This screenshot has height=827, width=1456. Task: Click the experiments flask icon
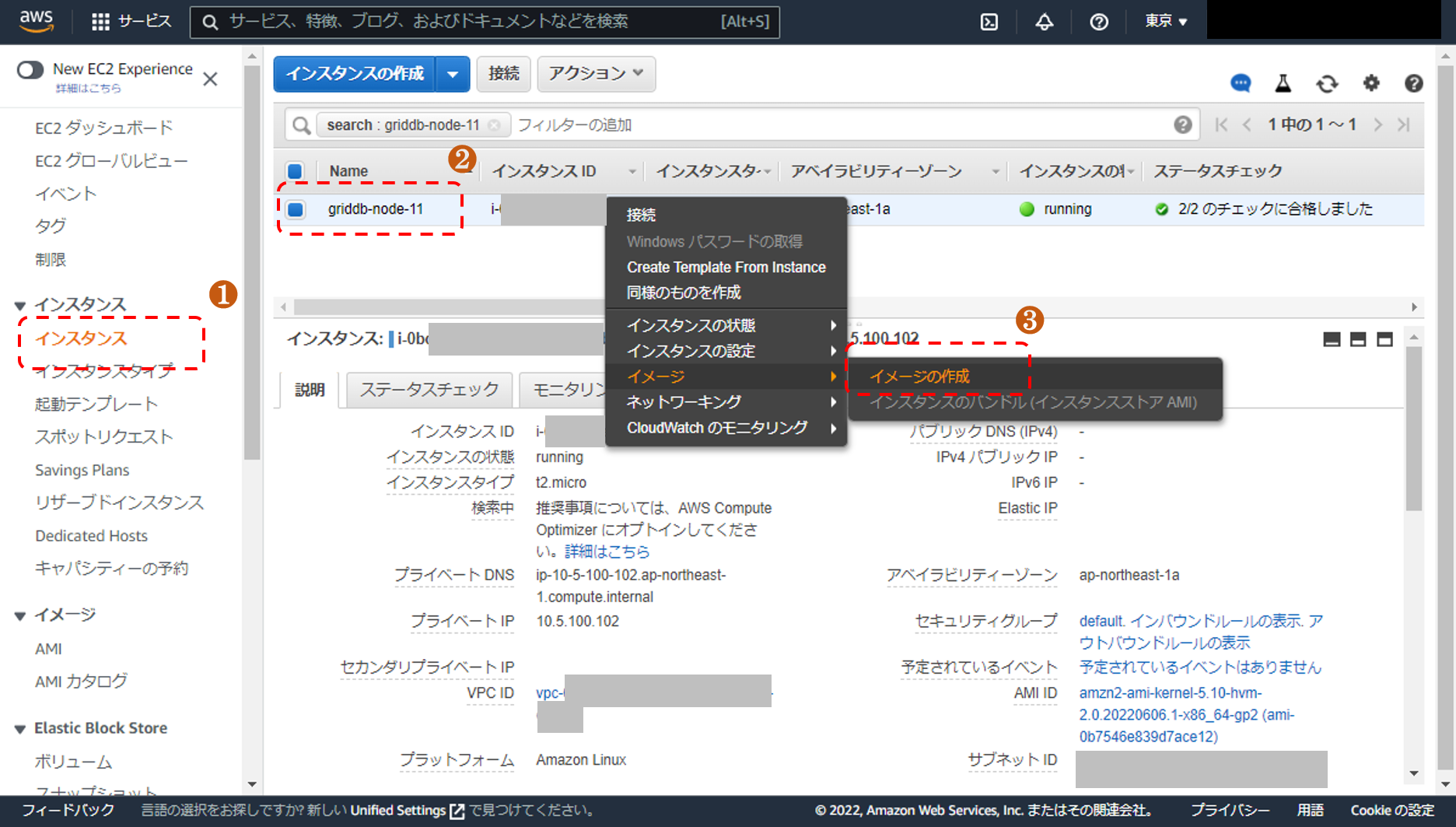click(1283, 83)
